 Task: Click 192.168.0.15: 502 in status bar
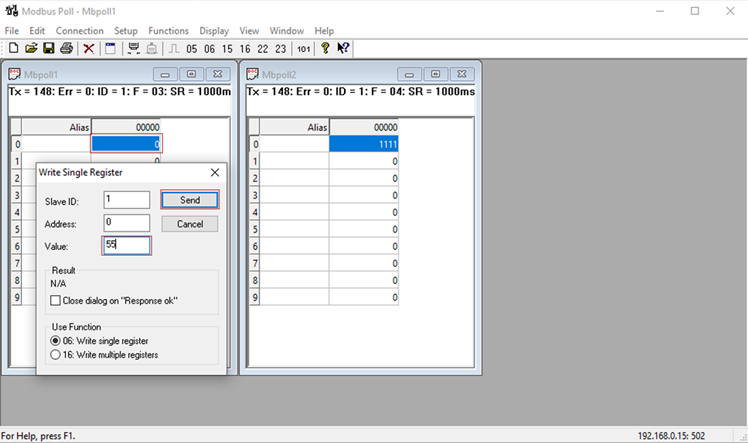(671, 436)
